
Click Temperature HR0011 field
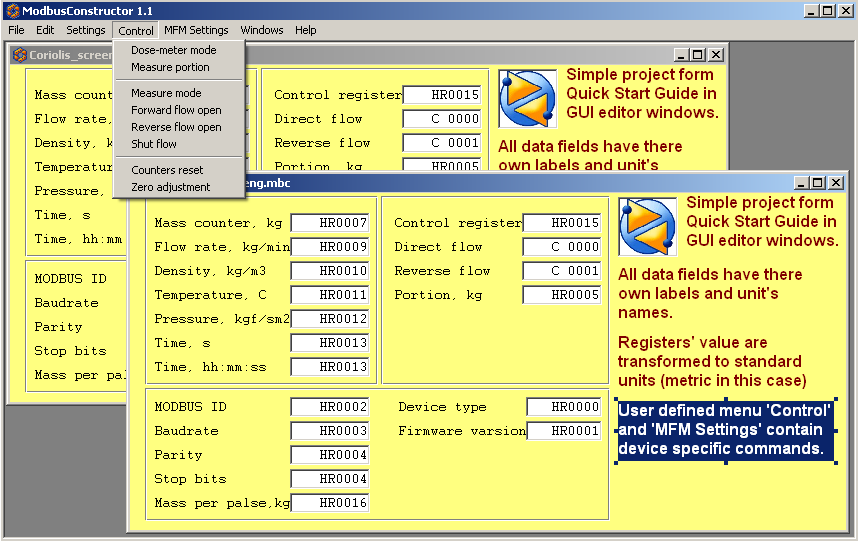pyautogui.click(x=330, y=295)
